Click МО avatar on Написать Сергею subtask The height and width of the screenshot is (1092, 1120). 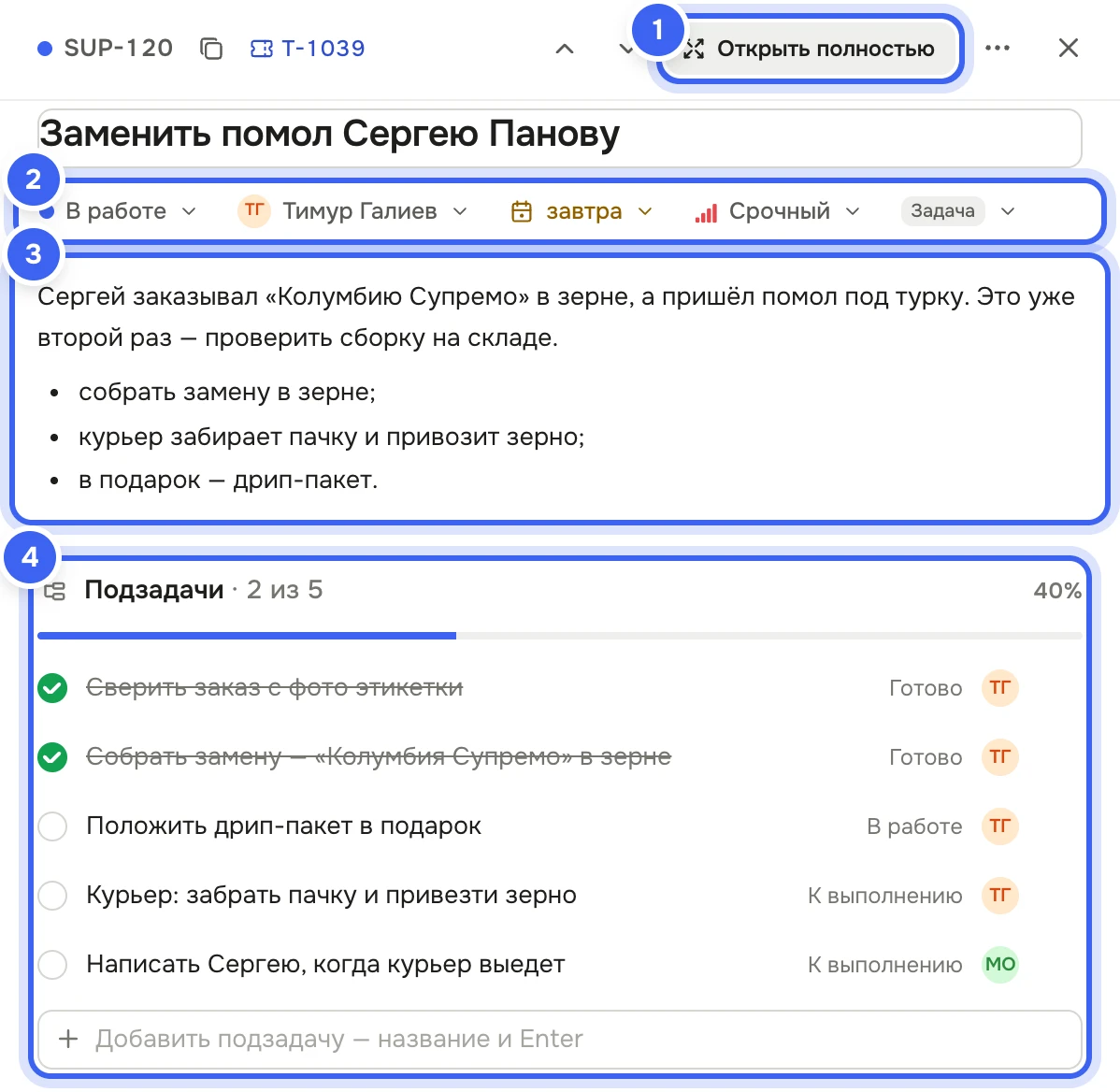tap(999, 965)
